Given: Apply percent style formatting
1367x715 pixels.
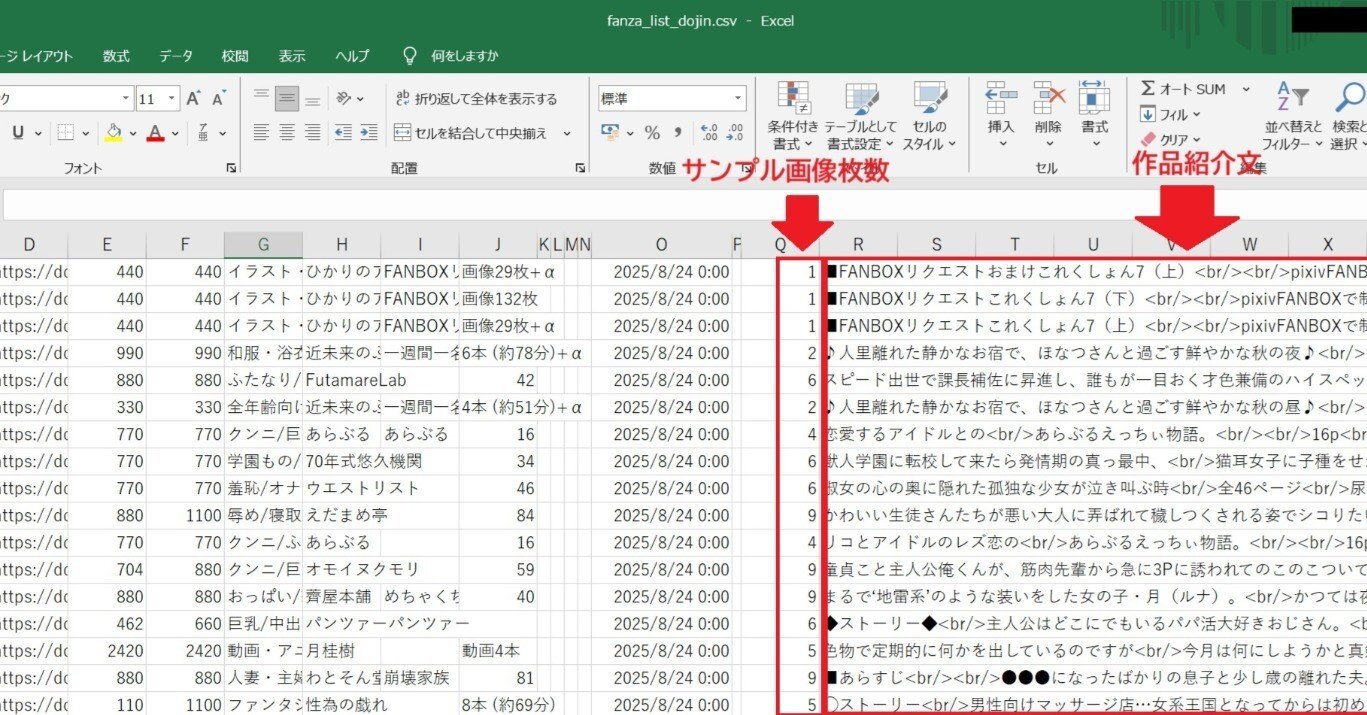Looking at the screenshot, I should click(x=653, y=131).
